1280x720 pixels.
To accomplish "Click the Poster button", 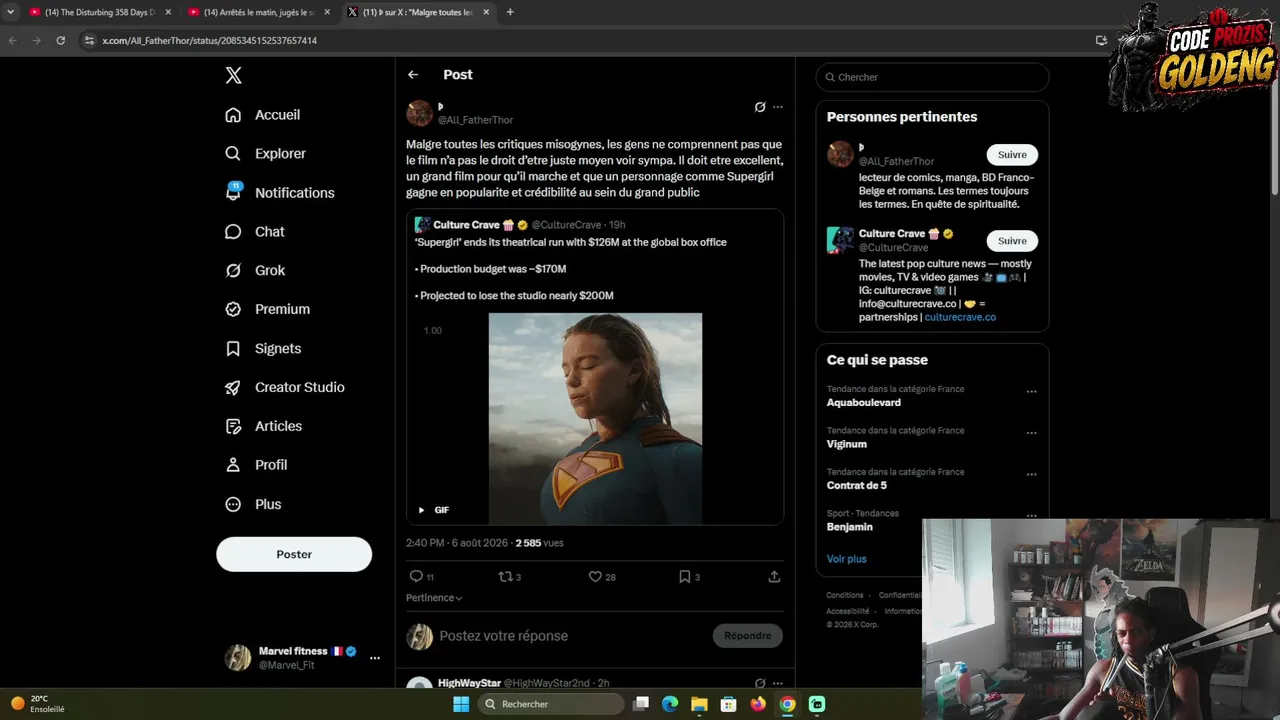I will pyautogui.click(x=294, y=554).
